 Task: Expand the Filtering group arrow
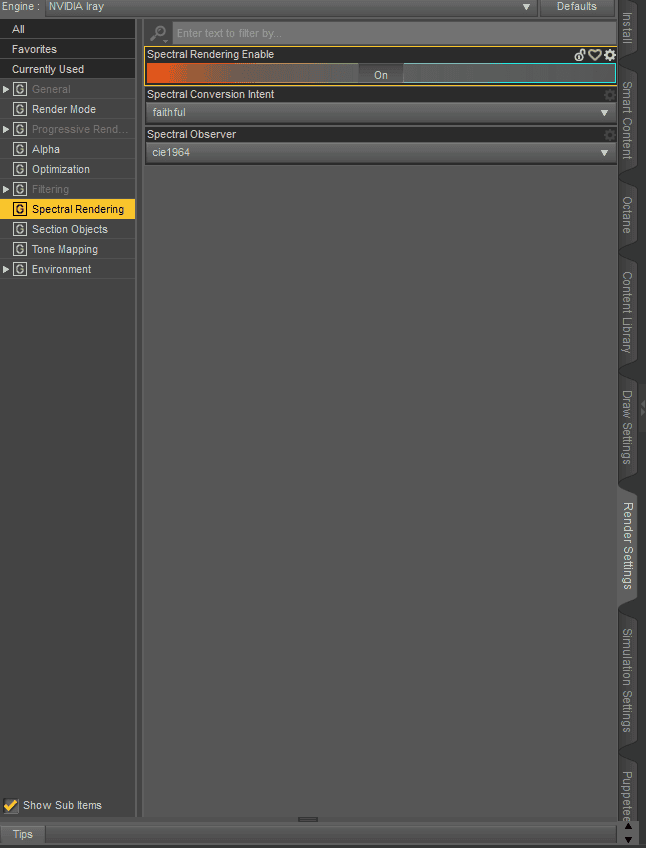tap(6, 189)
